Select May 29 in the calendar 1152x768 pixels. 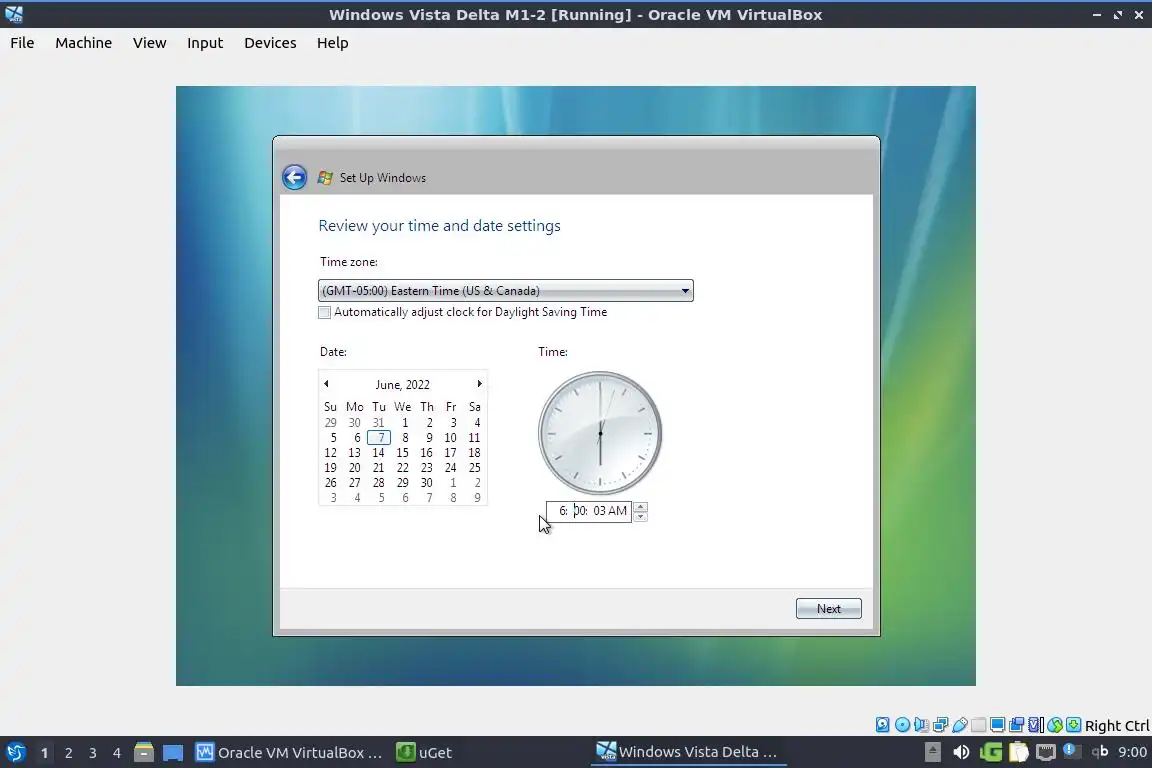[331, 423]
